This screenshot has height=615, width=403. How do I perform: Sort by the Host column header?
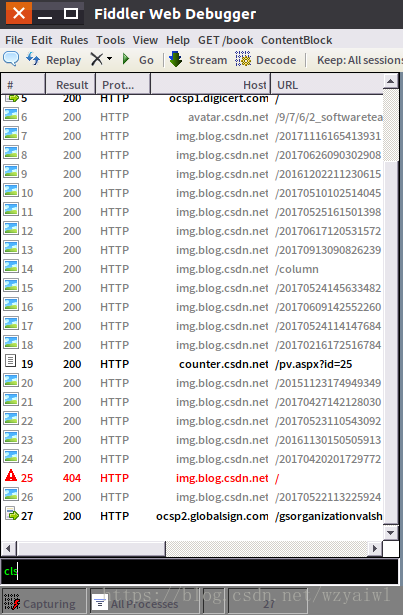(210, 85)
